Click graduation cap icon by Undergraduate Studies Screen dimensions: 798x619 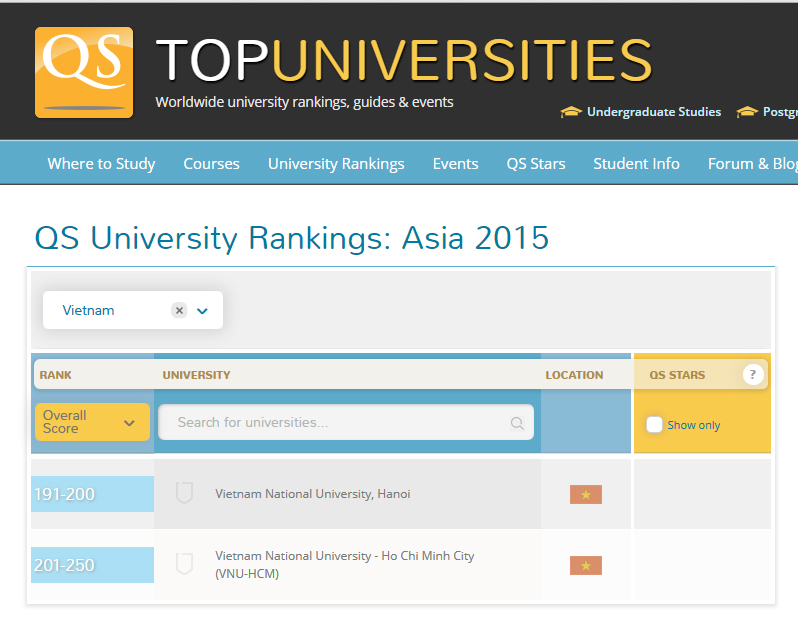pos(571,112)
